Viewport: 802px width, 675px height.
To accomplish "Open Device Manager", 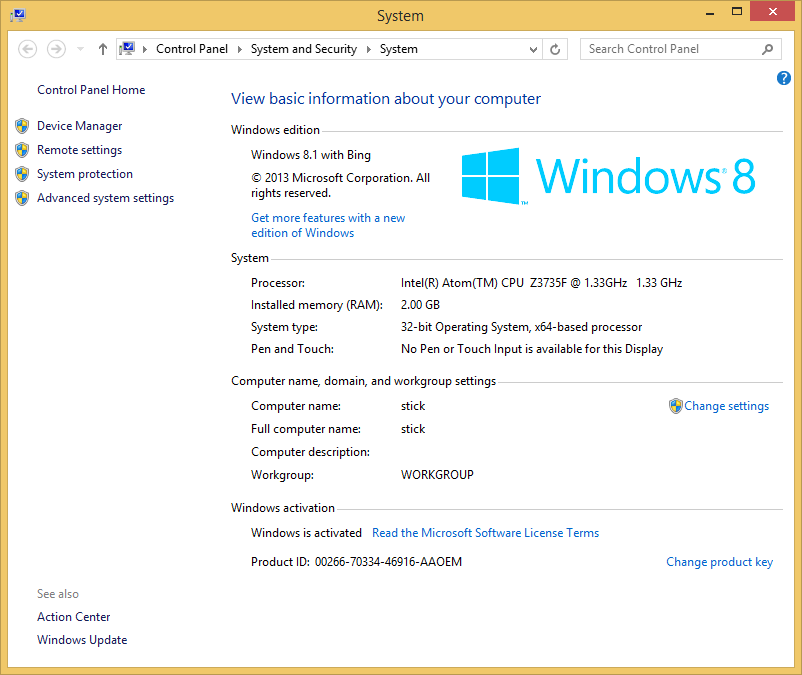I will click(x=79, y=126).
